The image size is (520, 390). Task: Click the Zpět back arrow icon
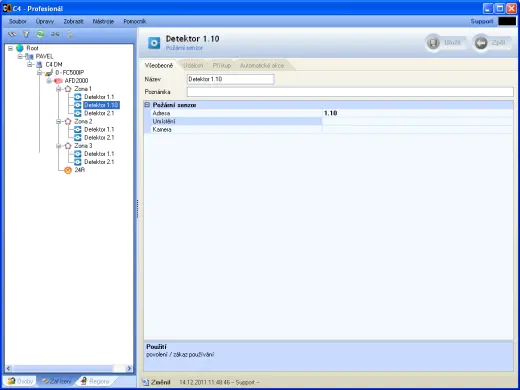coord(481,43)
